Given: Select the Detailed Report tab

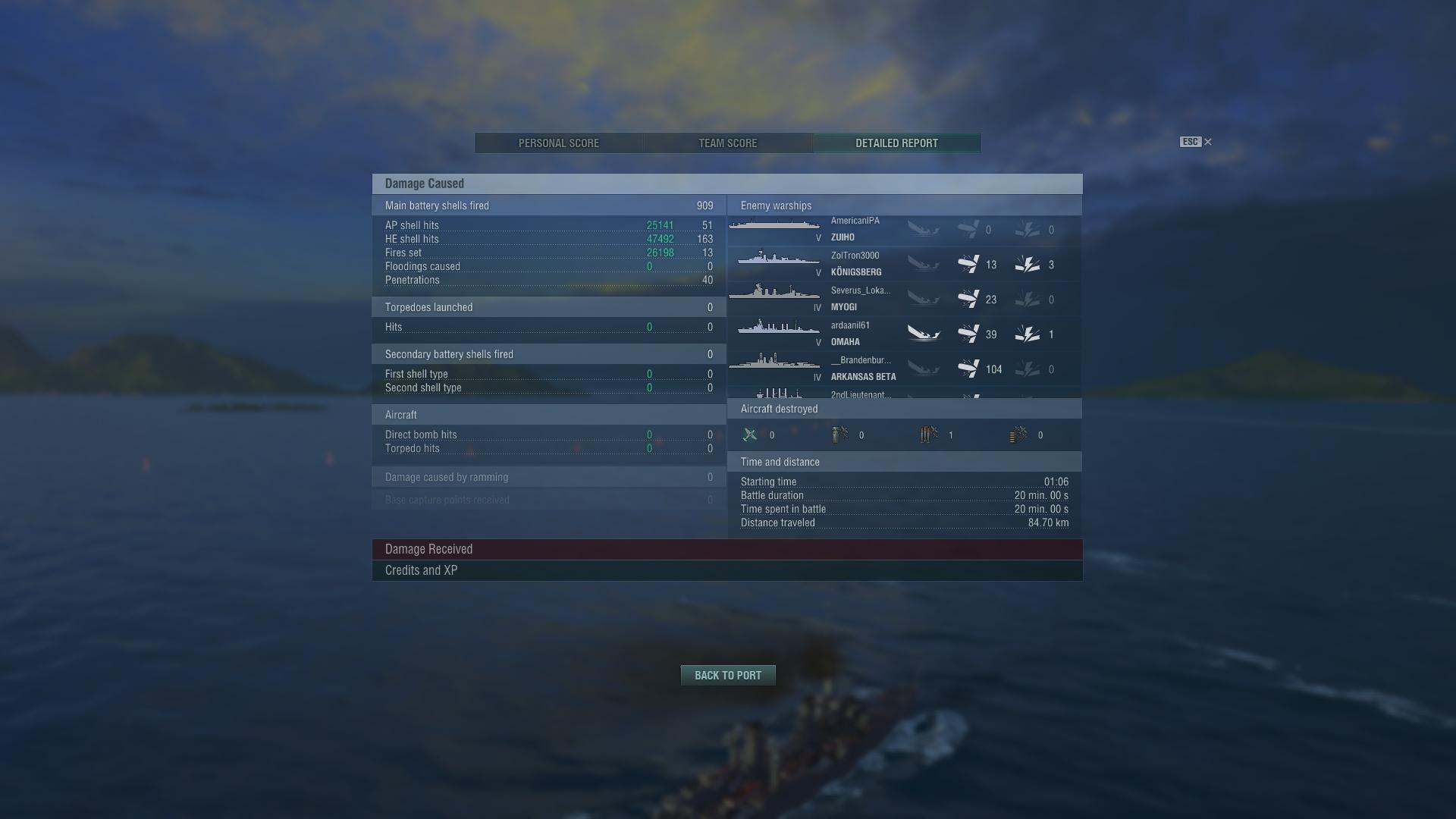Looking at the screenshot, I should click(x=897, y=143).
